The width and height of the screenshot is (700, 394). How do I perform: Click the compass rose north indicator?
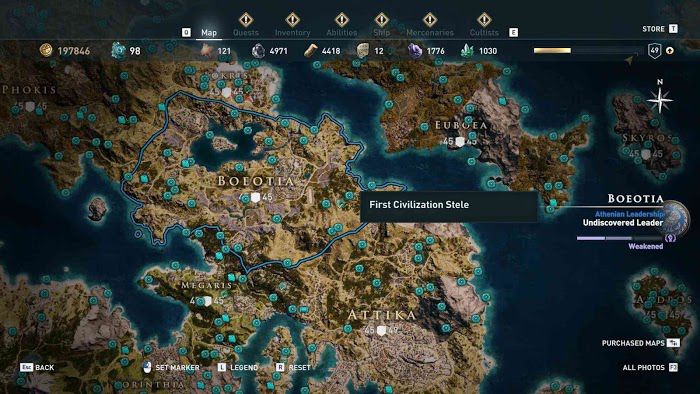point(660,97)
